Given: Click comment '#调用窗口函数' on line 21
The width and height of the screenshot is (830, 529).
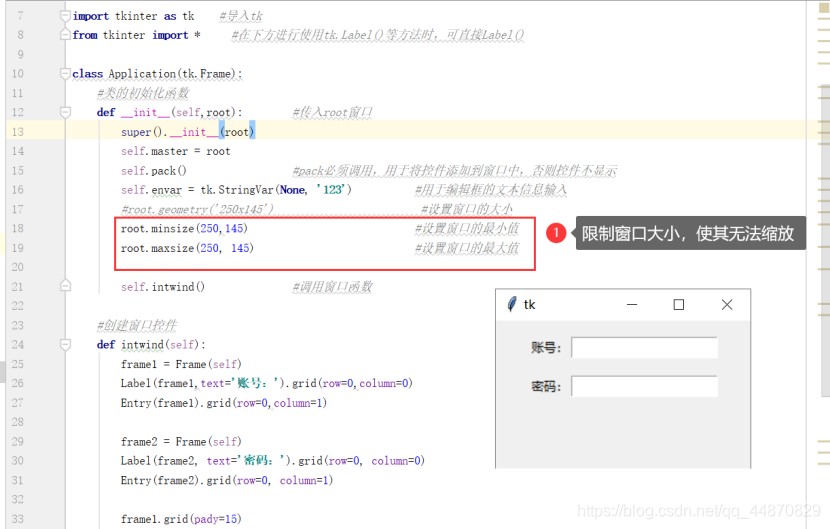Looking at the screenshot, I should tap(332, 287).
